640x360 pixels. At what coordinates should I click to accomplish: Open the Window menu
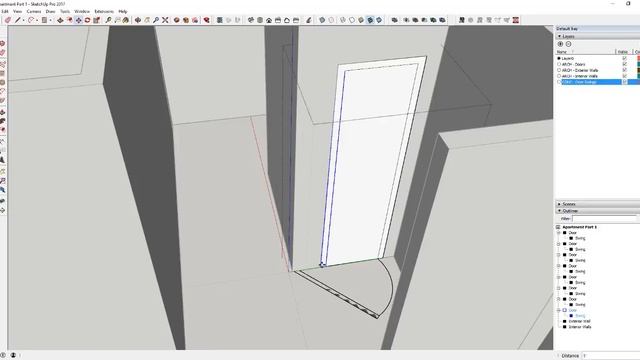[82, 11]
